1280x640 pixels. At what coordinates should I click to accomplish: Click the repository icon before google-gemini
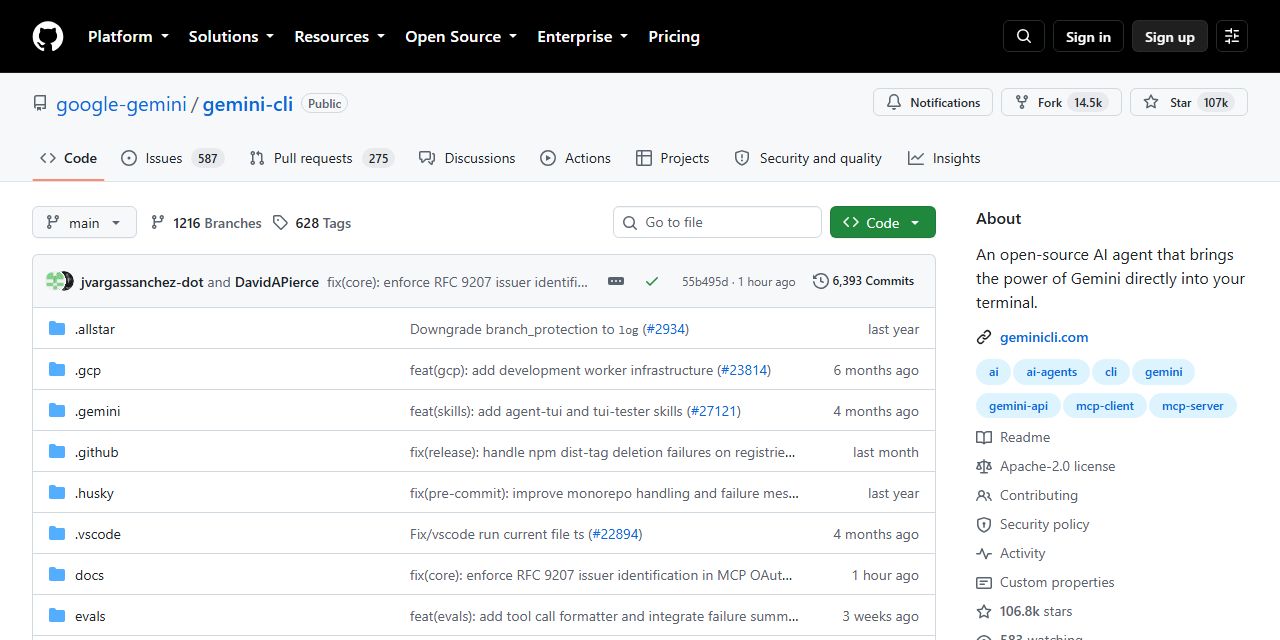coord(40,103)
